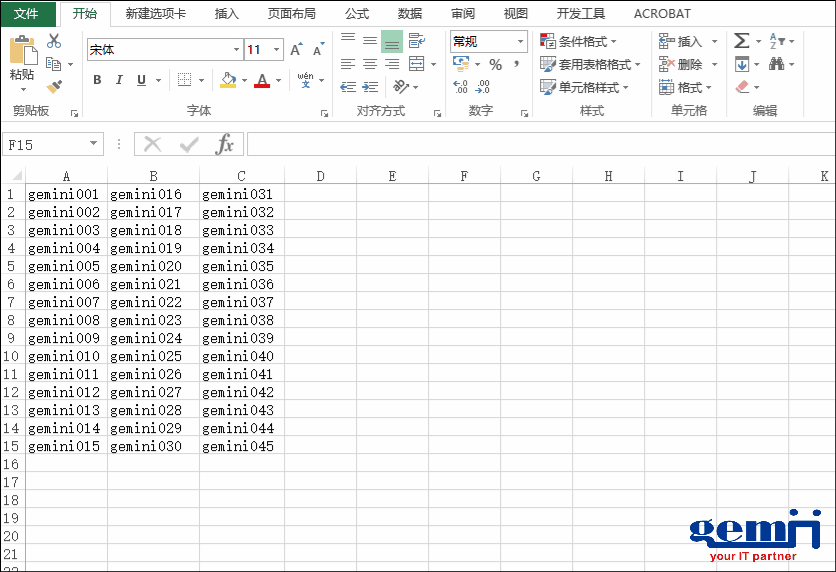Click the Fill down icon
Screen dimensions: 836x572
point(742,65)
